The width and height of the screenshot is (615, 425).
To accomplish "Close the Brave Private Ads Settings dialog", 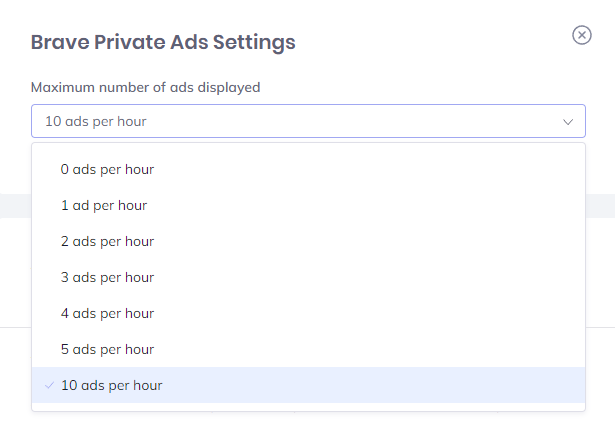I will point(582,35).
